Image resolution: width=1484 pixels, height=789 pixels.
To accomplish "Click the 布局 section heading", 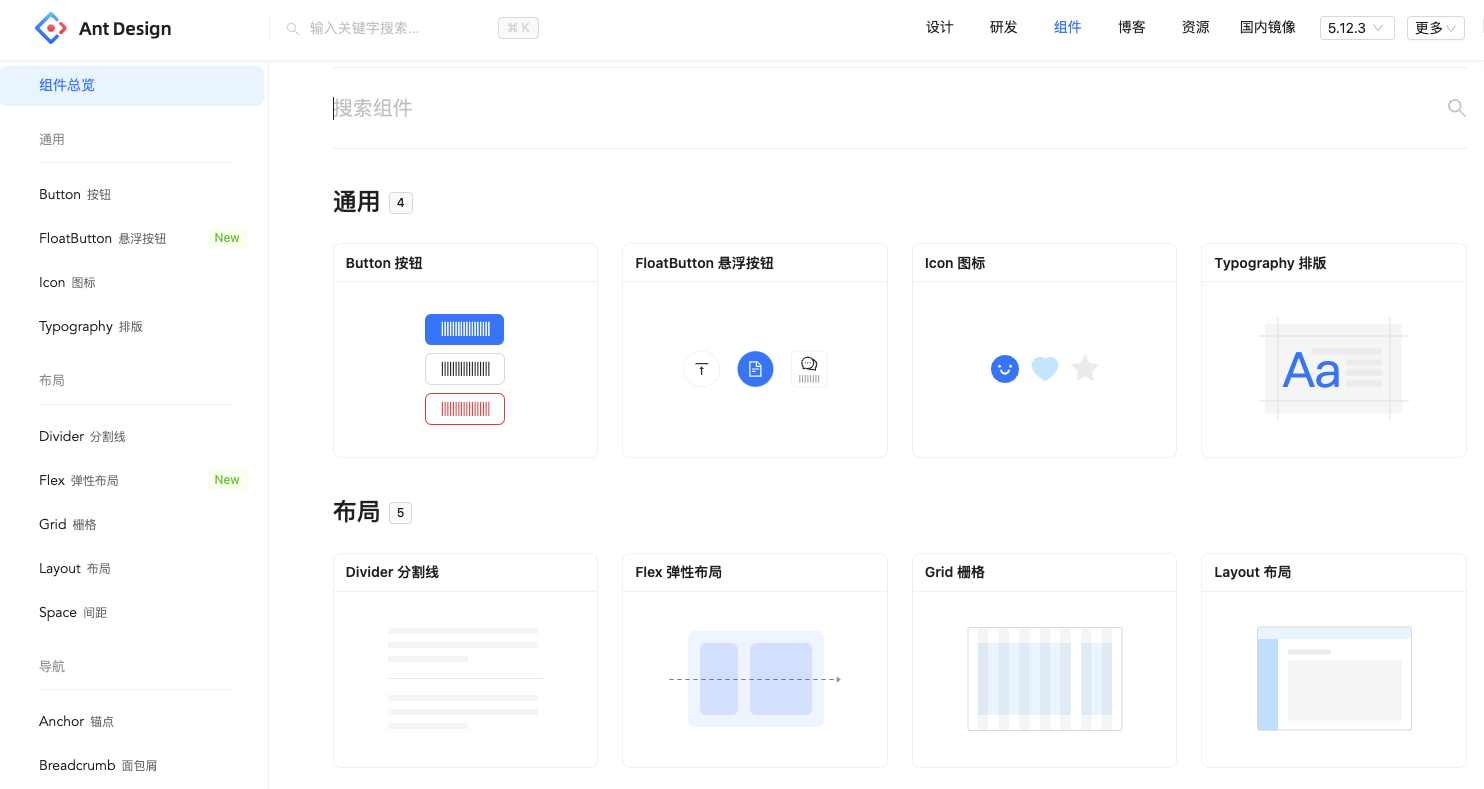I will coord(356,512).
